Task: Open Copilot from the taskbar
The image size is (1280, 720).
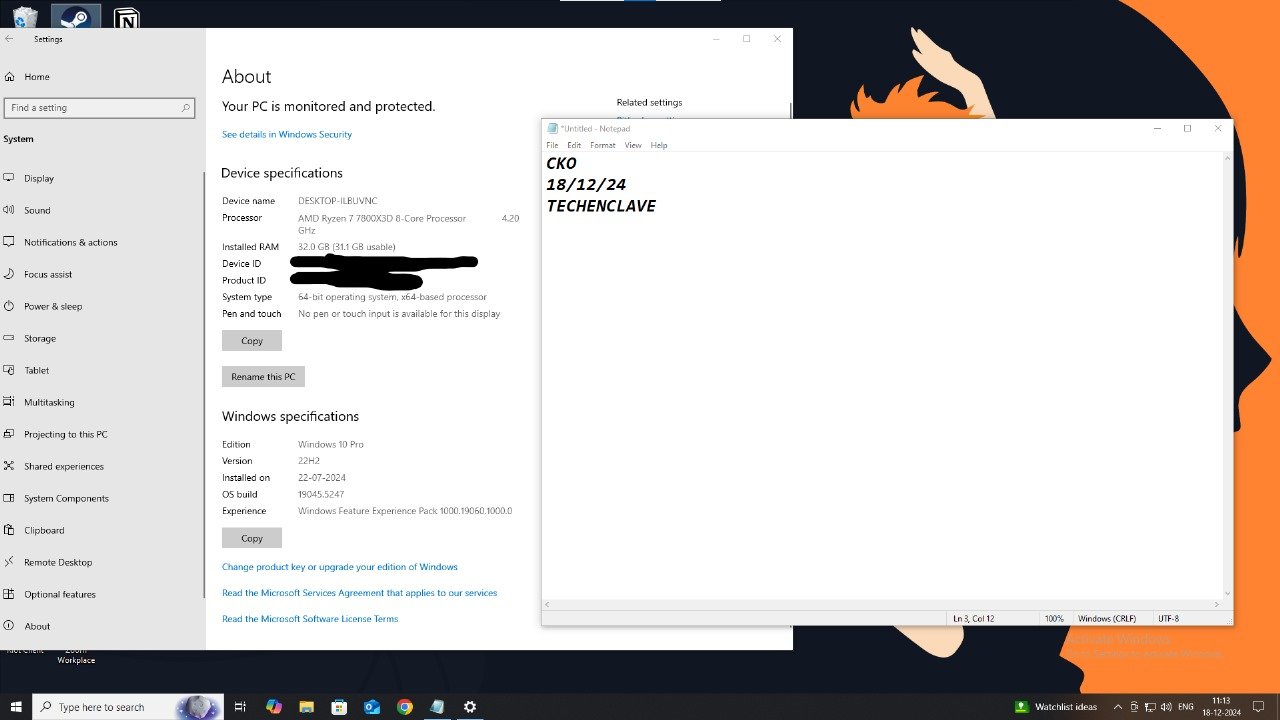Action: click(274, 707)
